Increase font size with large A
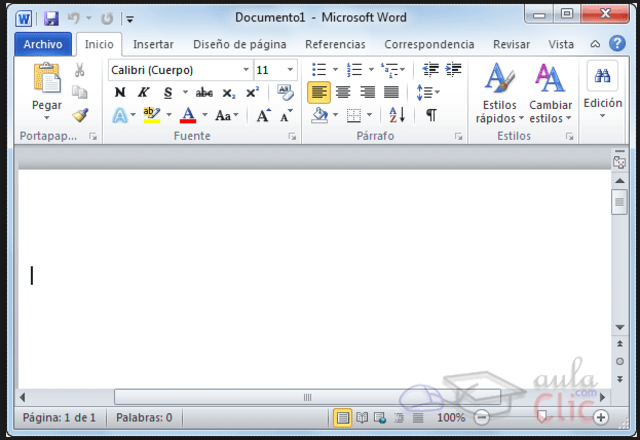The width and height of the screenshot is (640, 440). click(263, 116)
